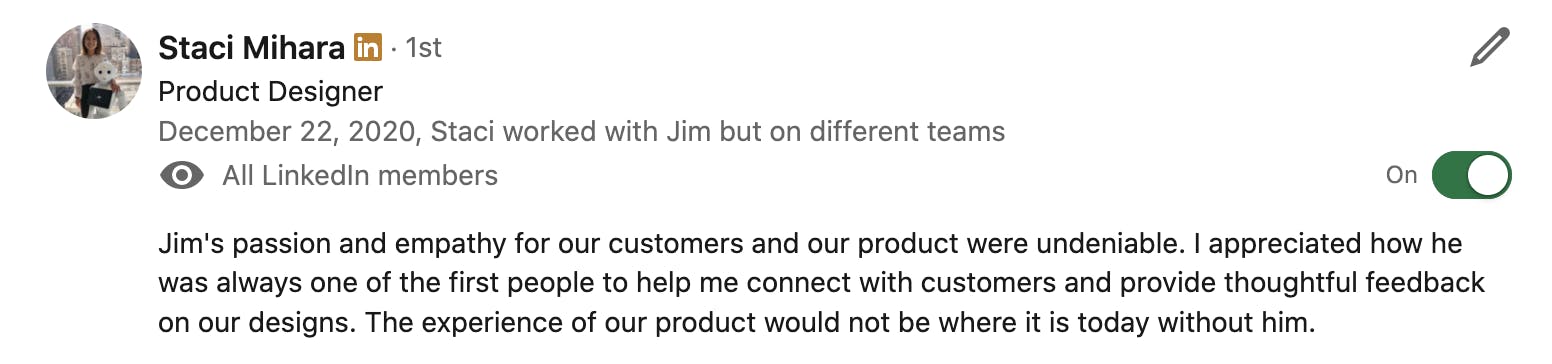The width and height of the screenshot is (1552, 364).
Task: Click the "Product Designer" headline text
Action: (270, 92)
